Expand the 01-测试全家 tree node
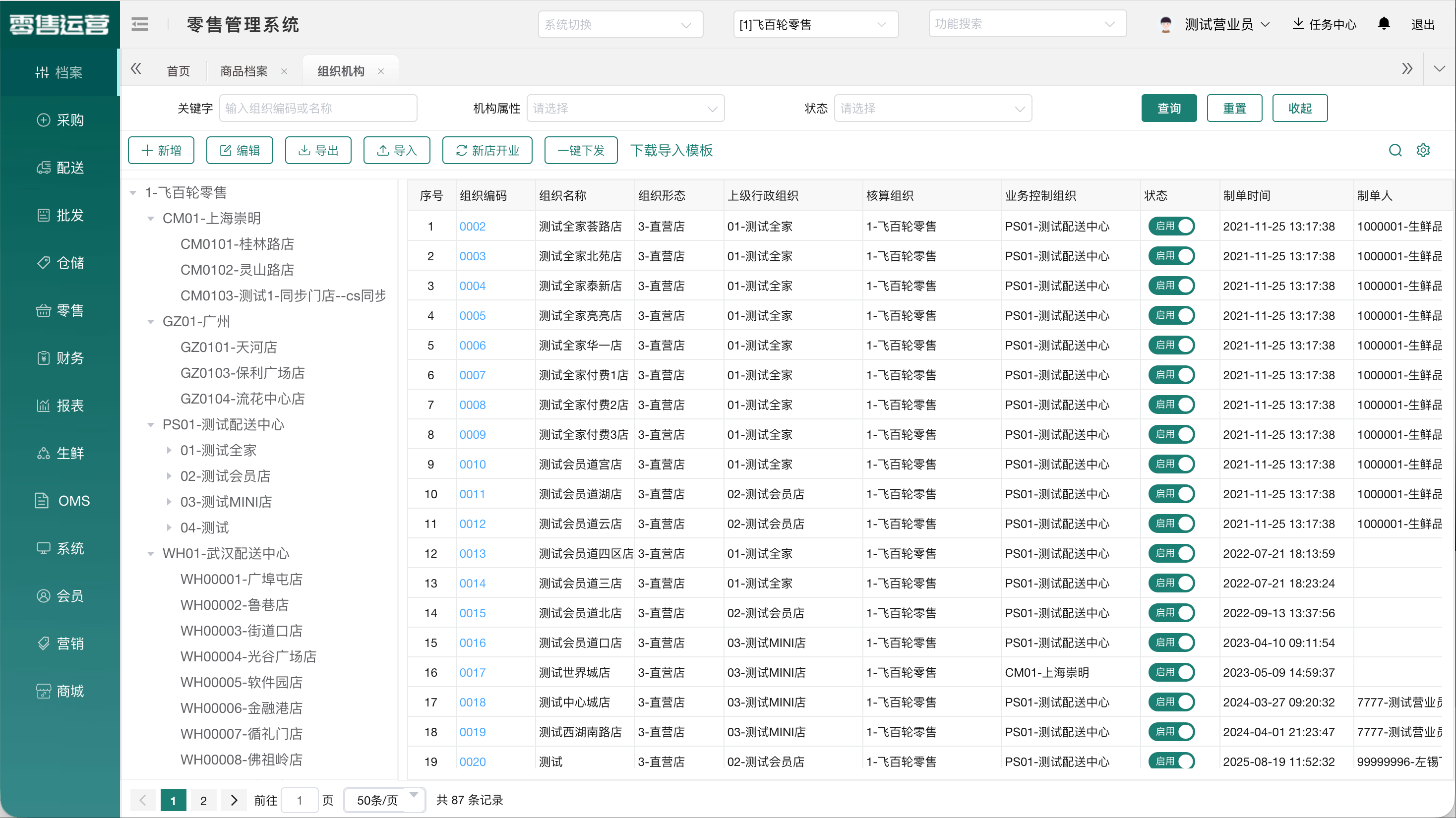Viewport: 1456px width, 818px height. 170,450
